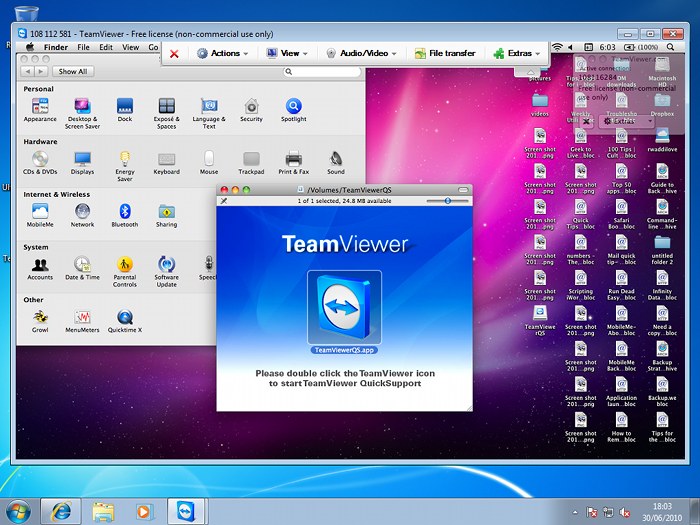Screen dimensions: 700x525
Task: Open Language & Text preferences
Action: [209, 113]
